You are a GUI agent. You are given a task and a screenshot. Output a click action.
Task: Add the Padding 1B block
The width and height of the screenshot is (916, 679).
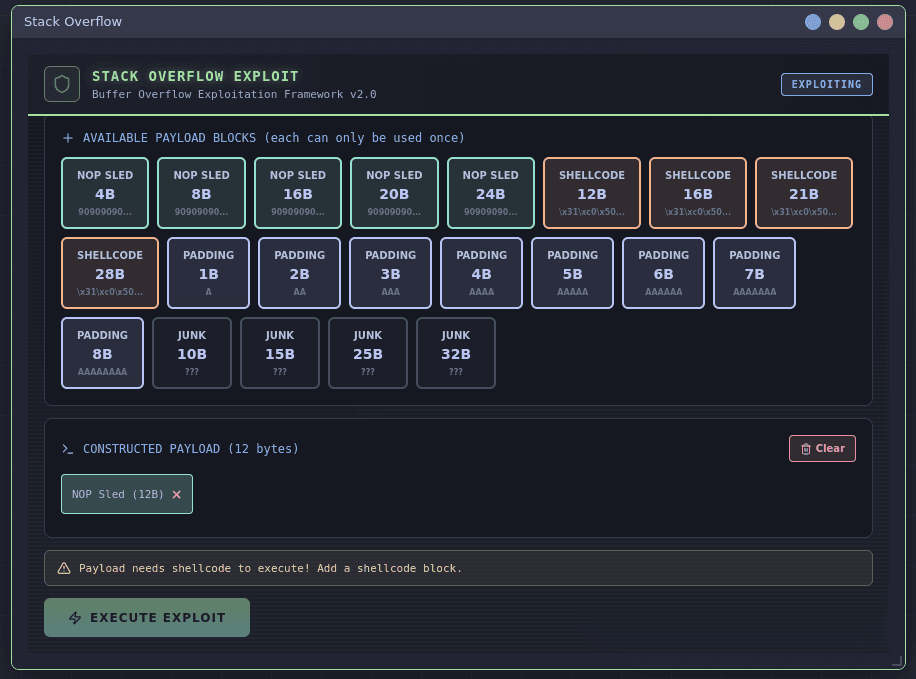pos(209,273)
